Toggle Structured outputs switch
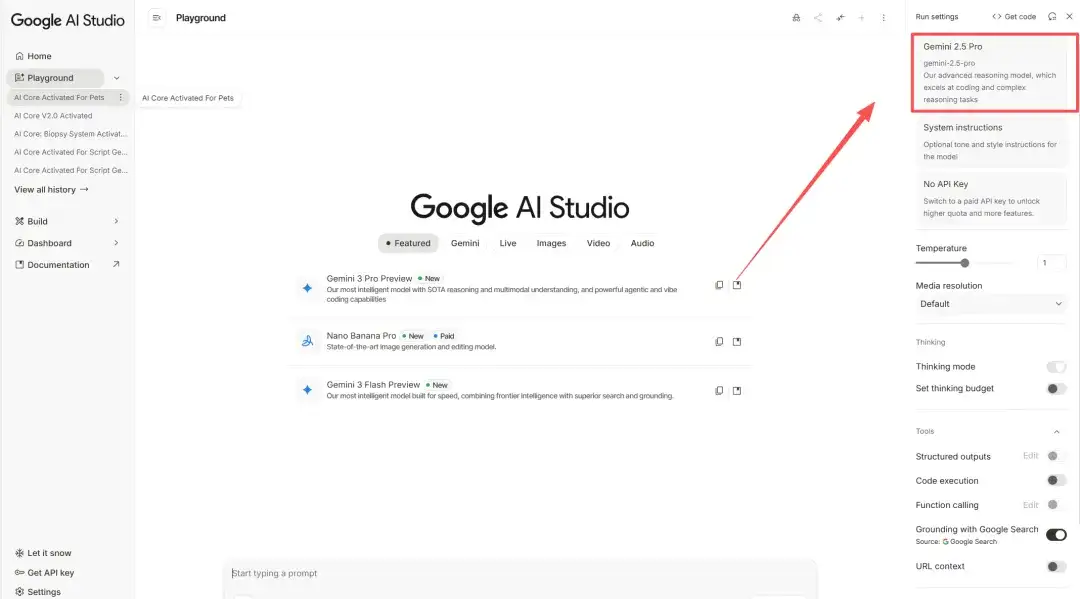 click(1056, 456)
